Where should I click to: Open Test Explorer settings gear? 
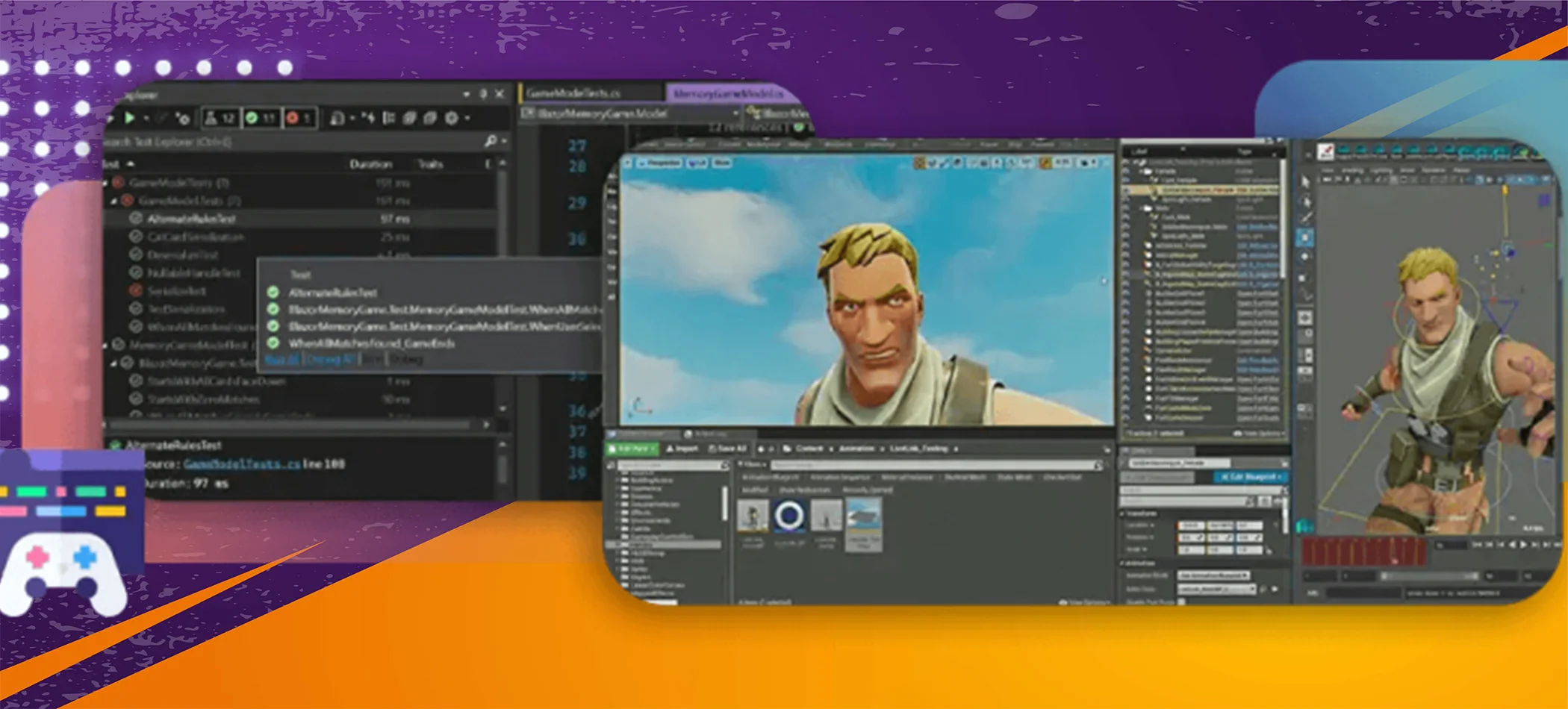click(x=451, y=118)
